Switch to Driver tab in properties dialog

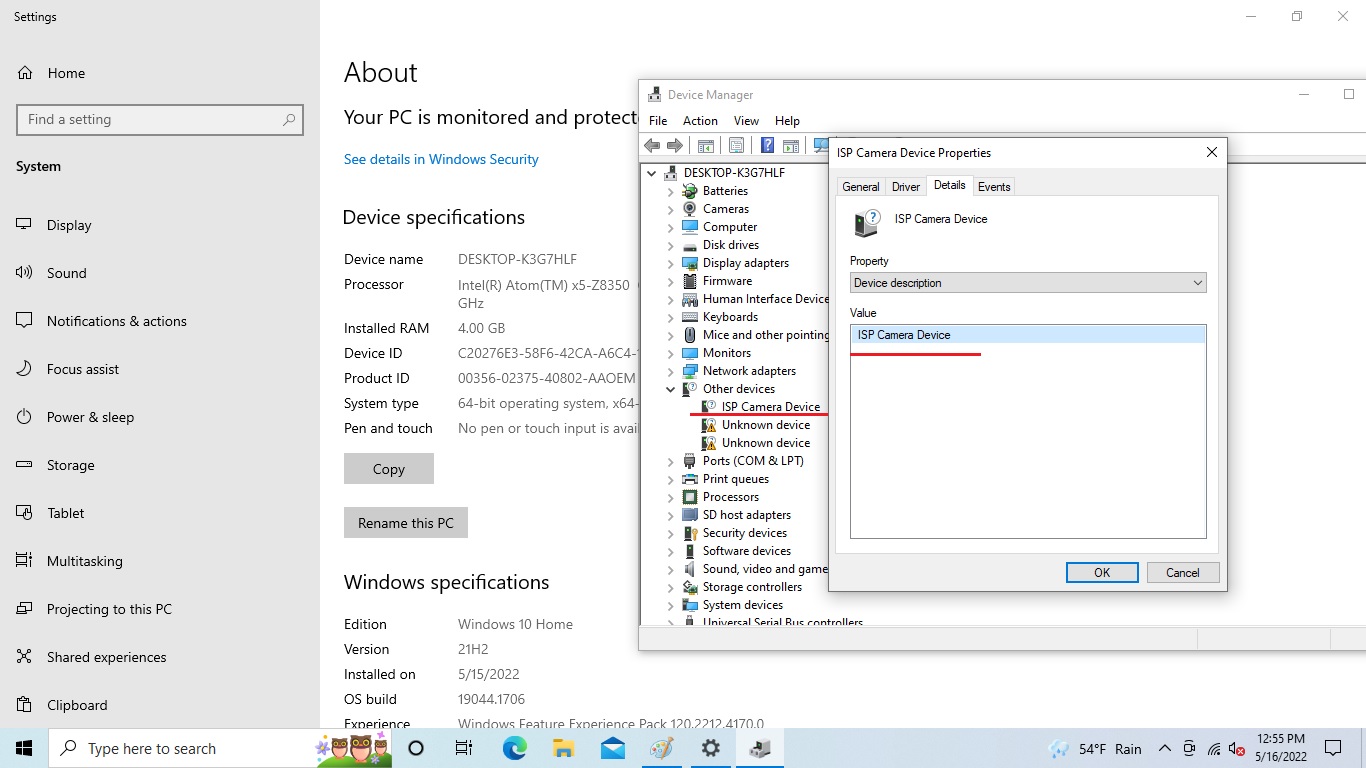pos(906,187)
